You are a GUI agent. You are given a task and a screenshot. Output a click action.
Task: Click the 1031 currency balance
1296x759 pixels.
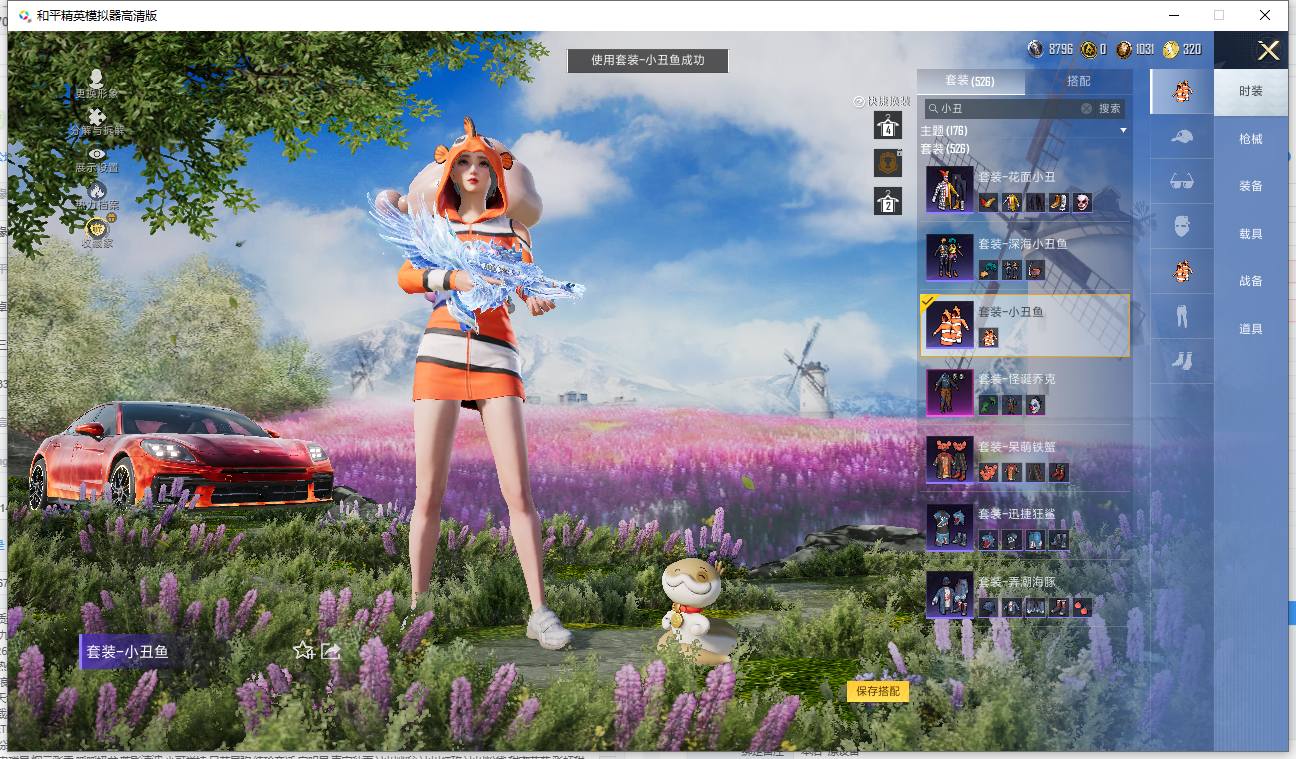(1135, 49)
